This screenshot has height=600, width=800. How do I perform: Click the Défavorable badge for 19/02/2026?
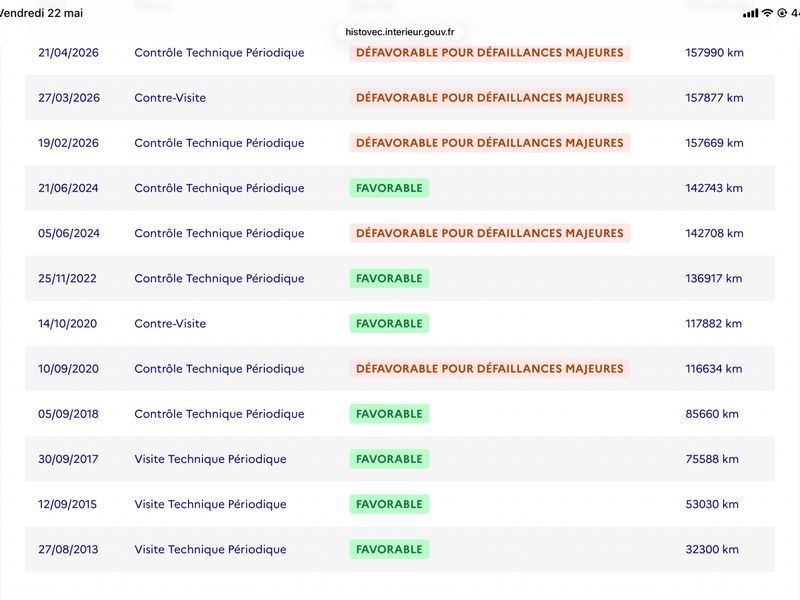tap(490, 143)
